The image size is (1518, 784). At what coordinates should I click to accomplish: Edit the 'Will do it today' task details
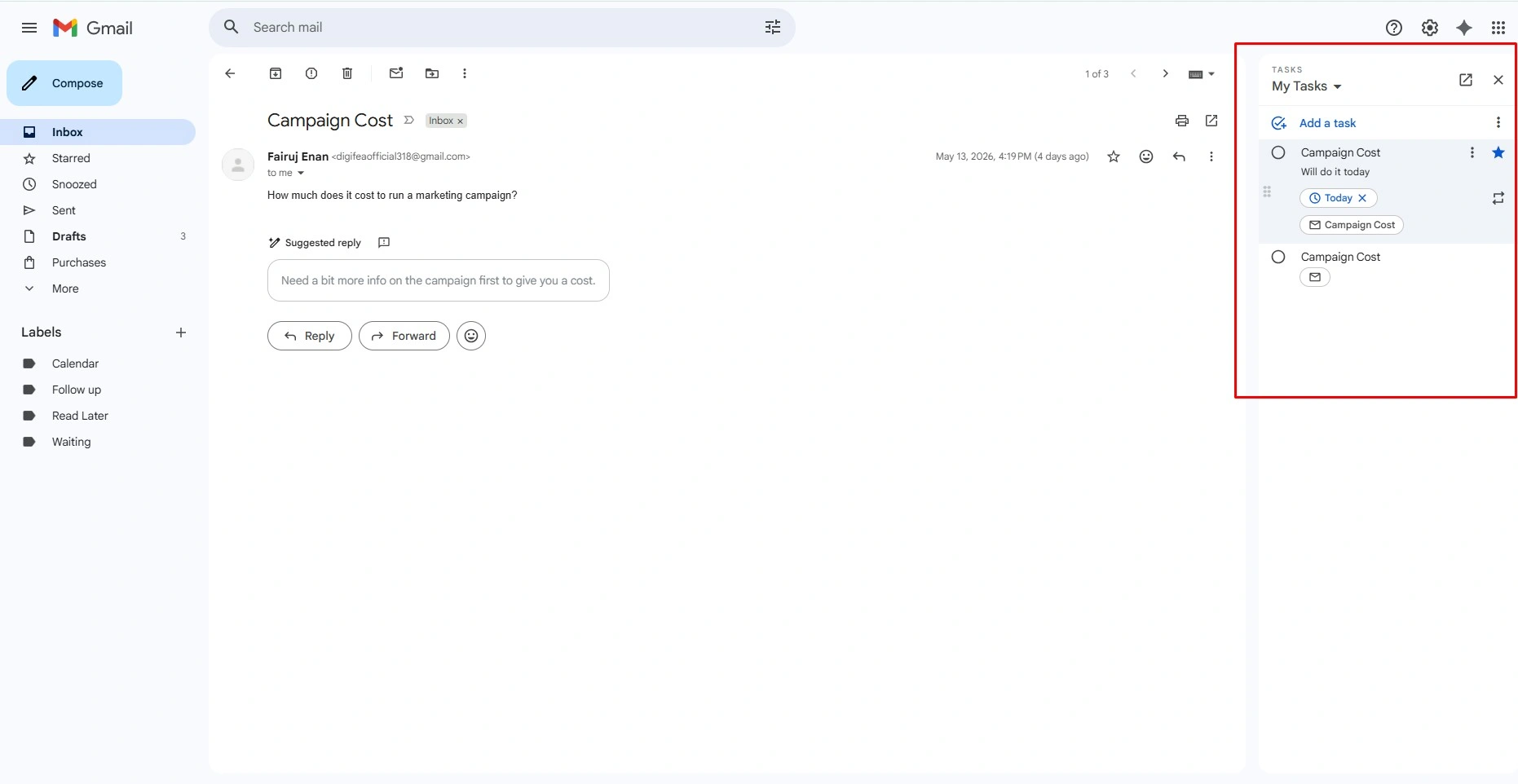(x=1335, y=172)
